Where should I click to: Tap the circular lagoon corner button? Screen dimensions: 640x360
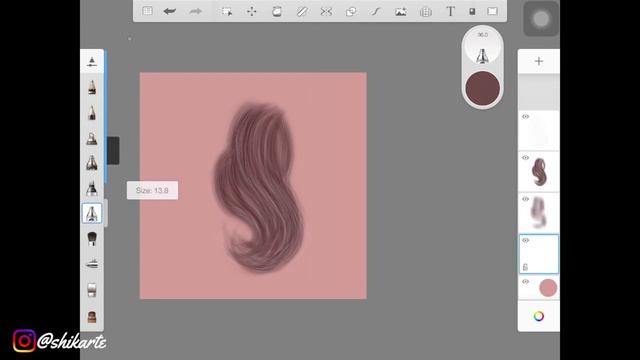pos(541,19)
